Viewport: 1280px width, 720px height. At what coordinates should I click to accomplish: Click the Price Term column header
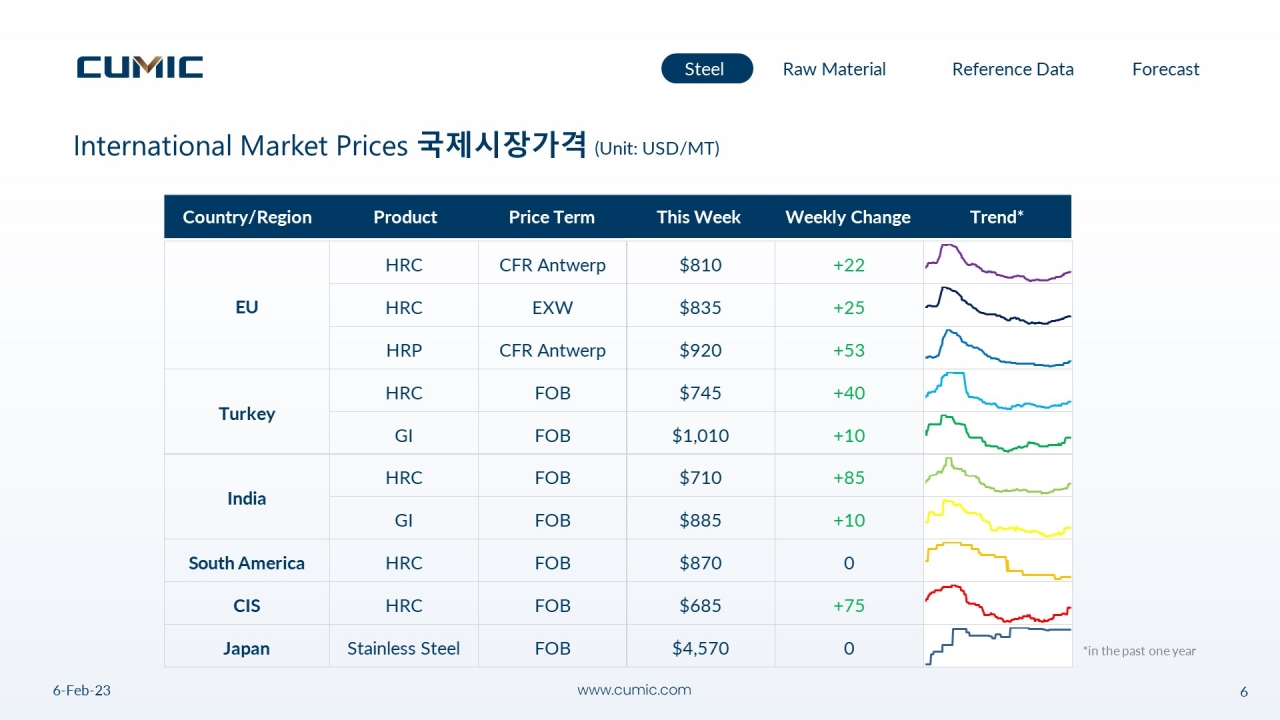[551, 217]
